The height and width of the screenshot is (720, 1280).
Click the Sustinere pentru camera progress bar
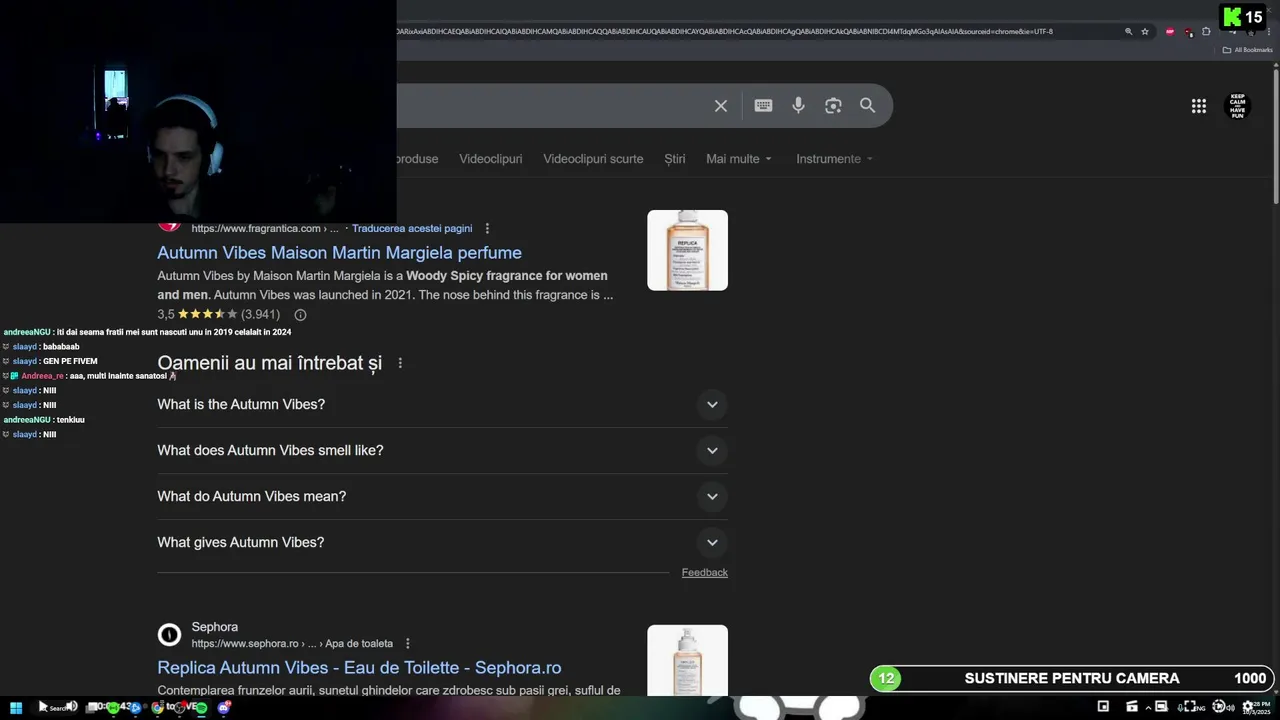(x=1072, y=679)
